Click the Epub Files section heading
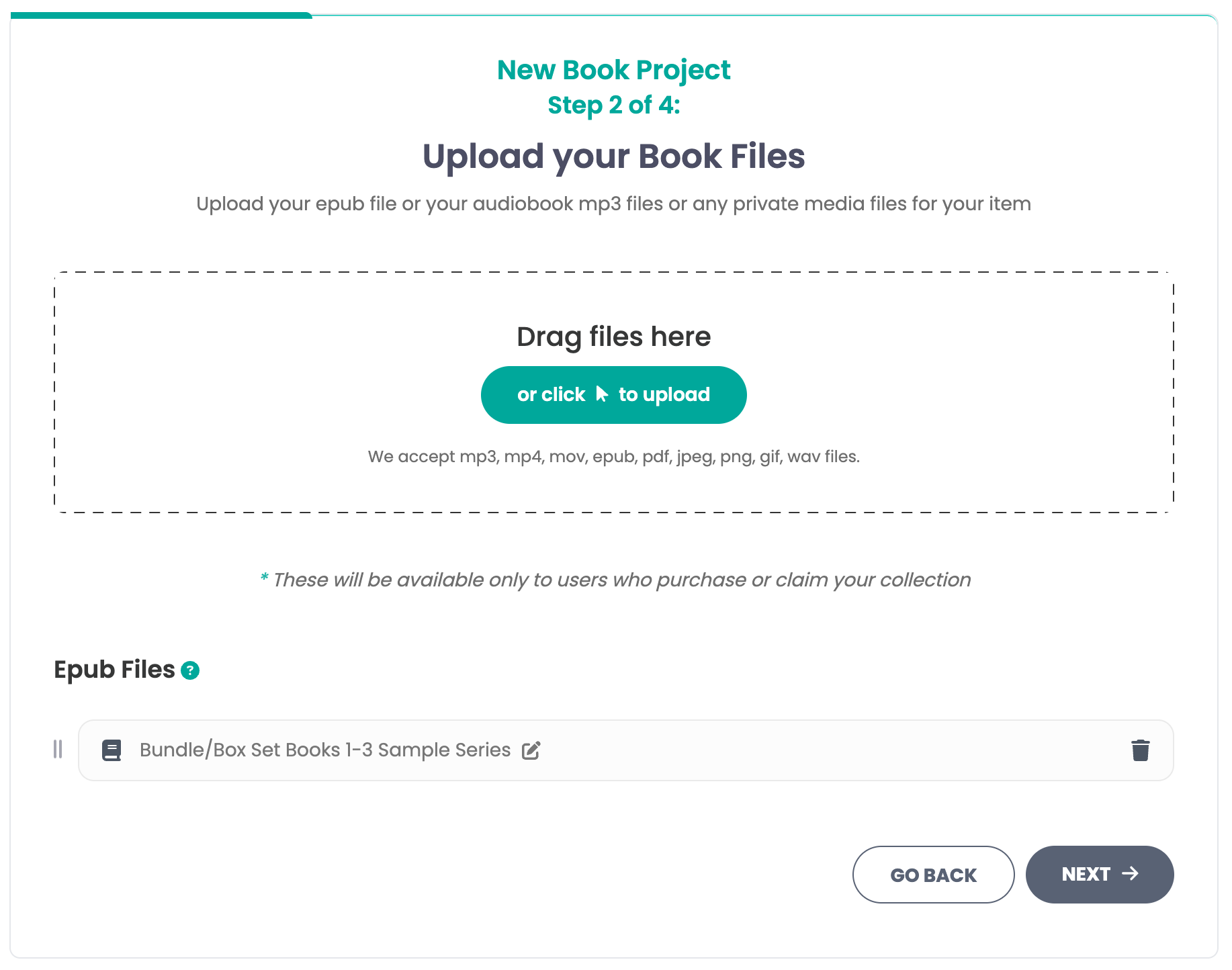This screenshot has height=970, width=1232. (114, 669)
